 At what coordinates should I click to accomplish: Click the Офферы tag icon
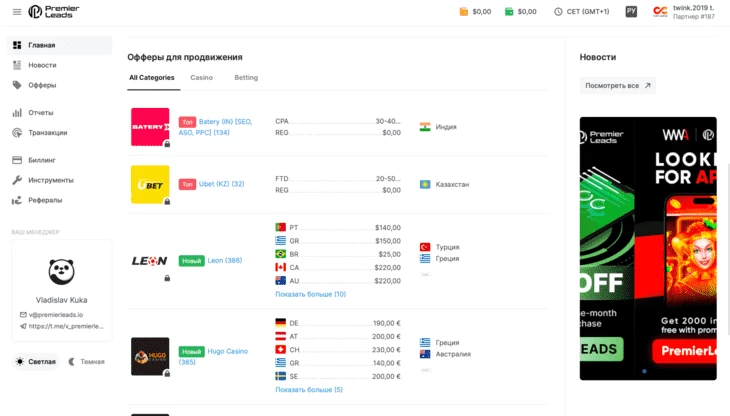point(17,85)
